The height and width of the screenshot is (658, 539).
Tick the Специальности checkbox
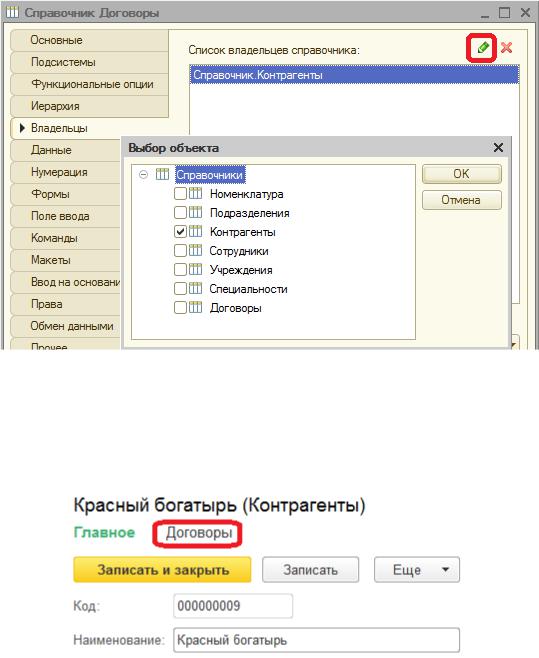tap(180, 289)
